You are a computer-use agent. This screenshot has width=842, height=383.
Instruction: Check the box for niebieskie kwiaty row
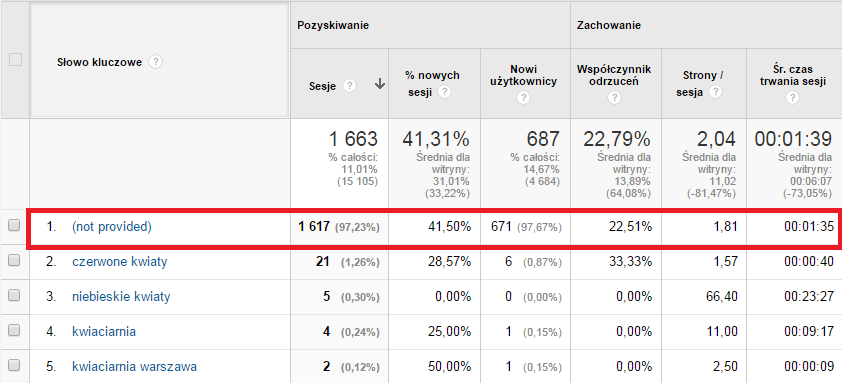pyautogui.click(x=14, y=296)
